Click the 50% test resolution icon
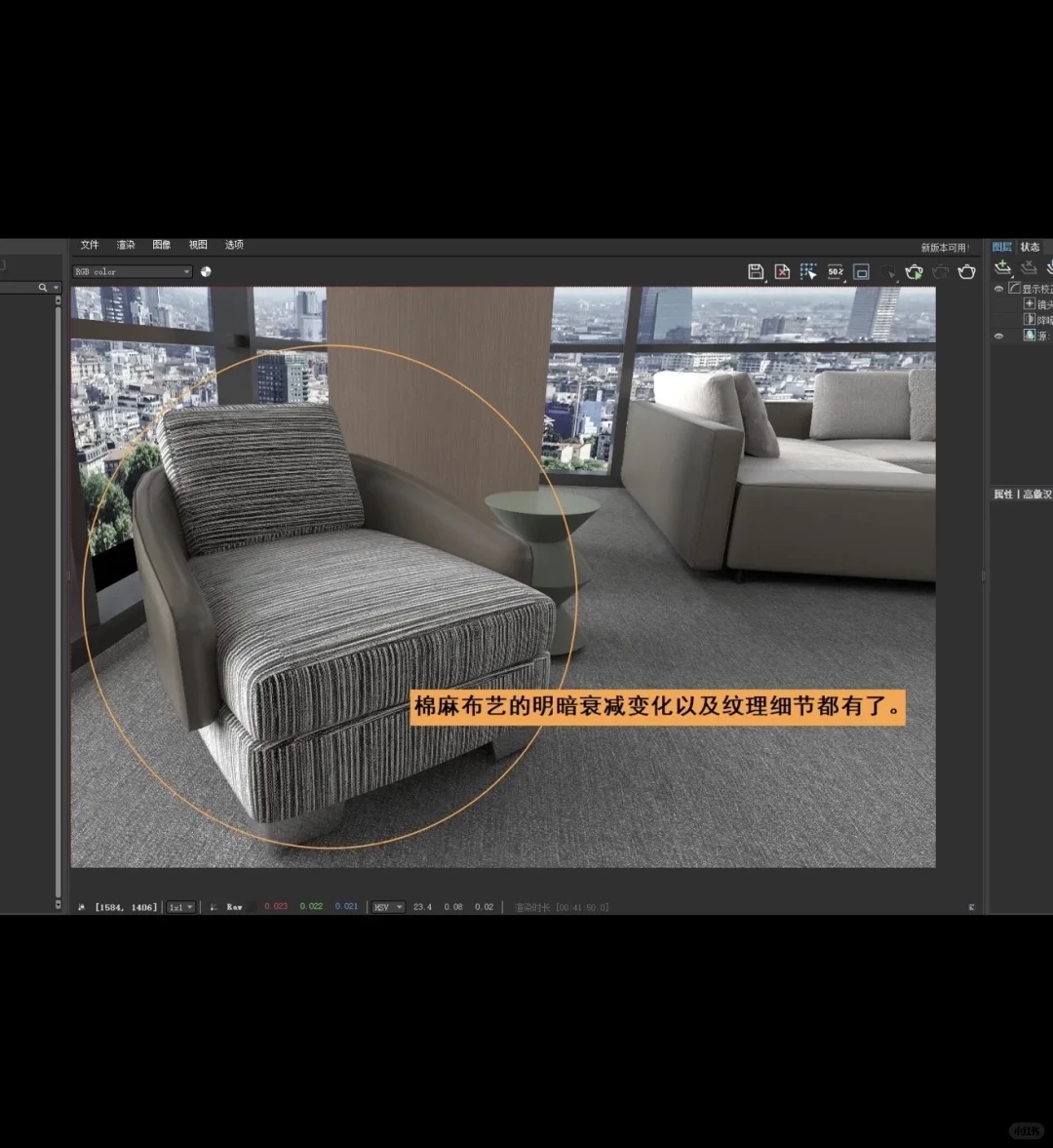Screen dimensions: 1053x1148 click(835, 271)
